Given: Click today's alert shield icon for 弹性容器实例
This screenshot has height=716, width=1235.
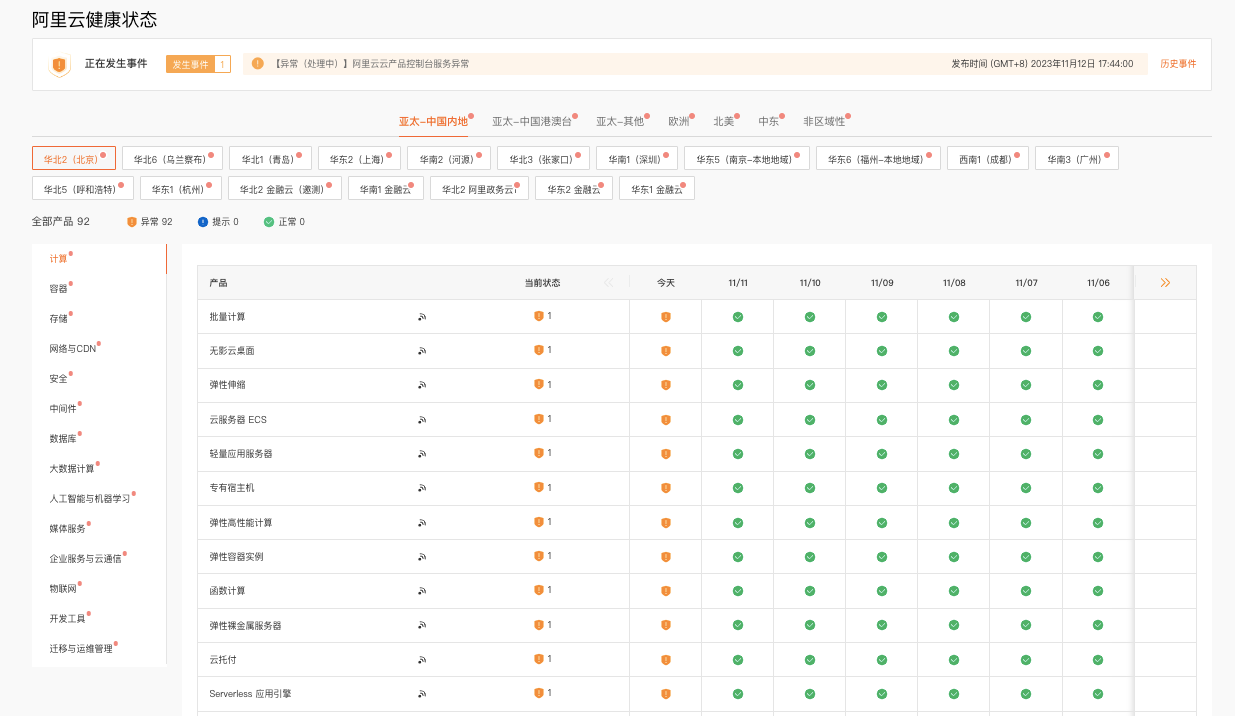Looking at the screenshot, I should 666,557.
